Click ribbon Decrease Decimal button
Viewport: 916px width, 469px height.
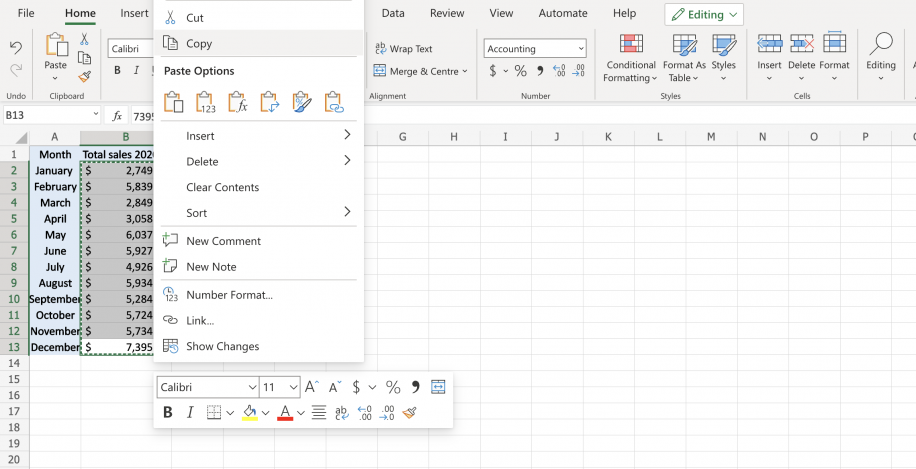pyautogui.click(x=578, y=71)
